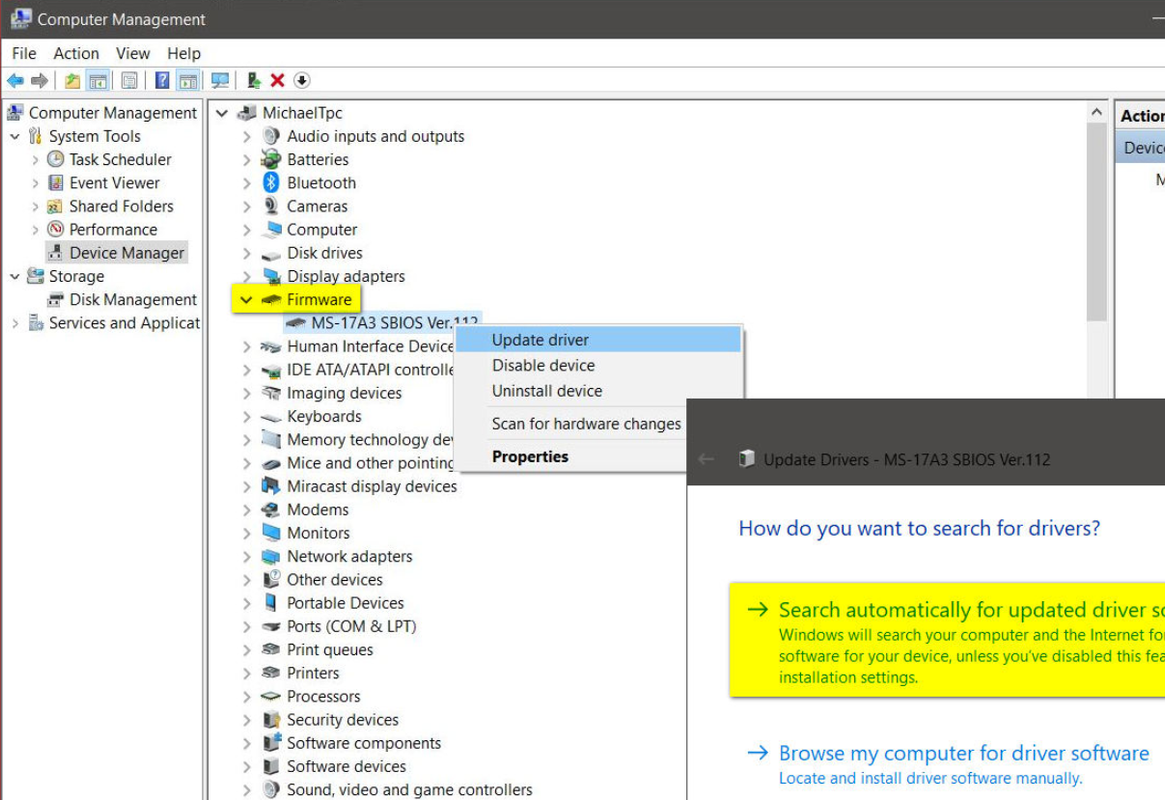Screen dimensions: 1165x800
Task: Click the Help question-mark toolbar icon
Action: [x=162, y=80]
